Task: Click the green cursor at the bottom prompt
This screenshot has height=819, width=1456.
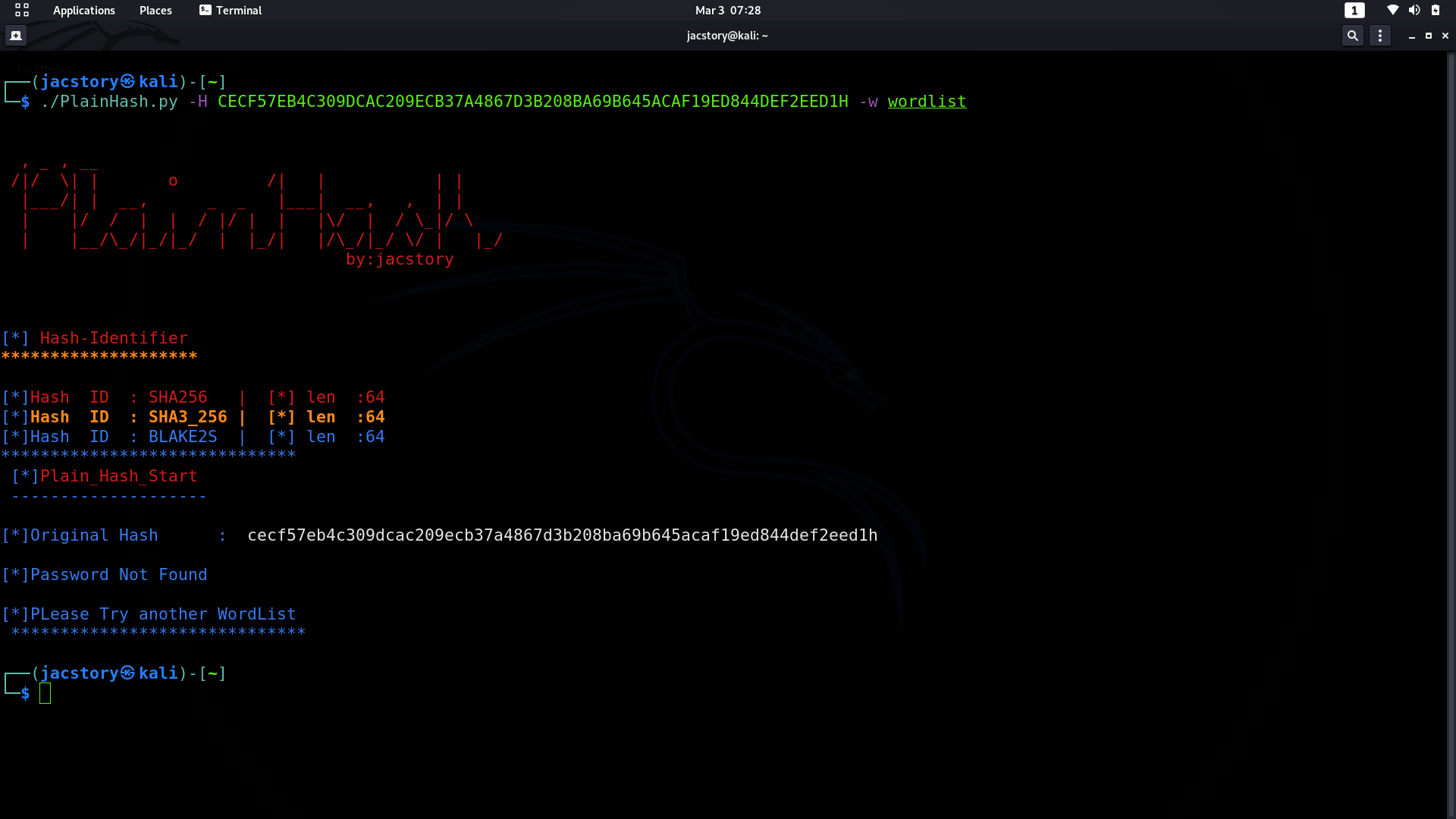Action: click(45, 693)
